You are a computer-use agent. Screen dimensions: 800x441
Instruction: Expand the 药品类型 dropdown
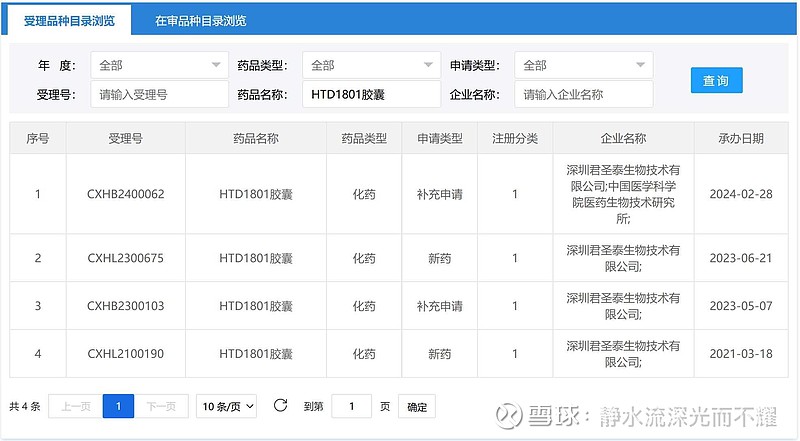(371, 65)
